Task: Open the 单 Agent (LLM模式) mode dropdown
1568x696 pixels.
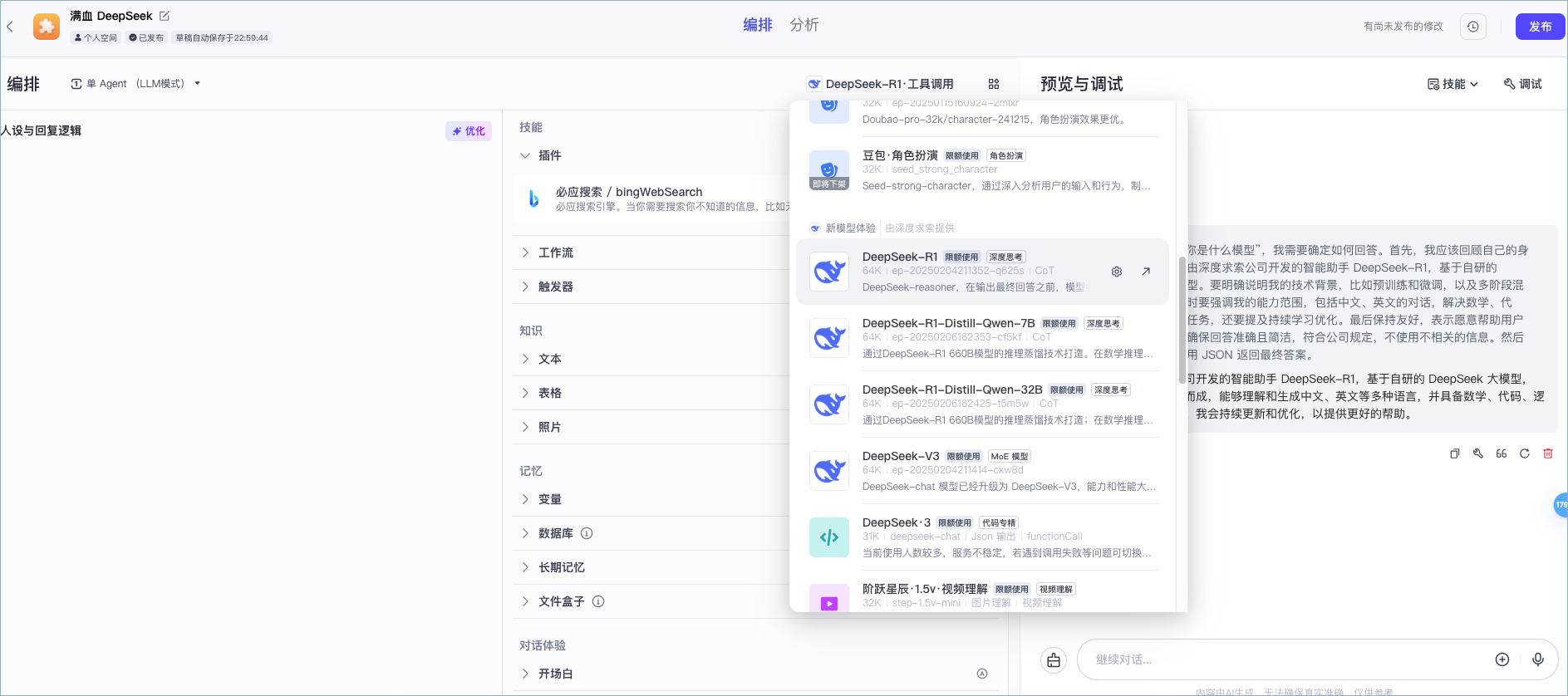Action: click(136, 84)
